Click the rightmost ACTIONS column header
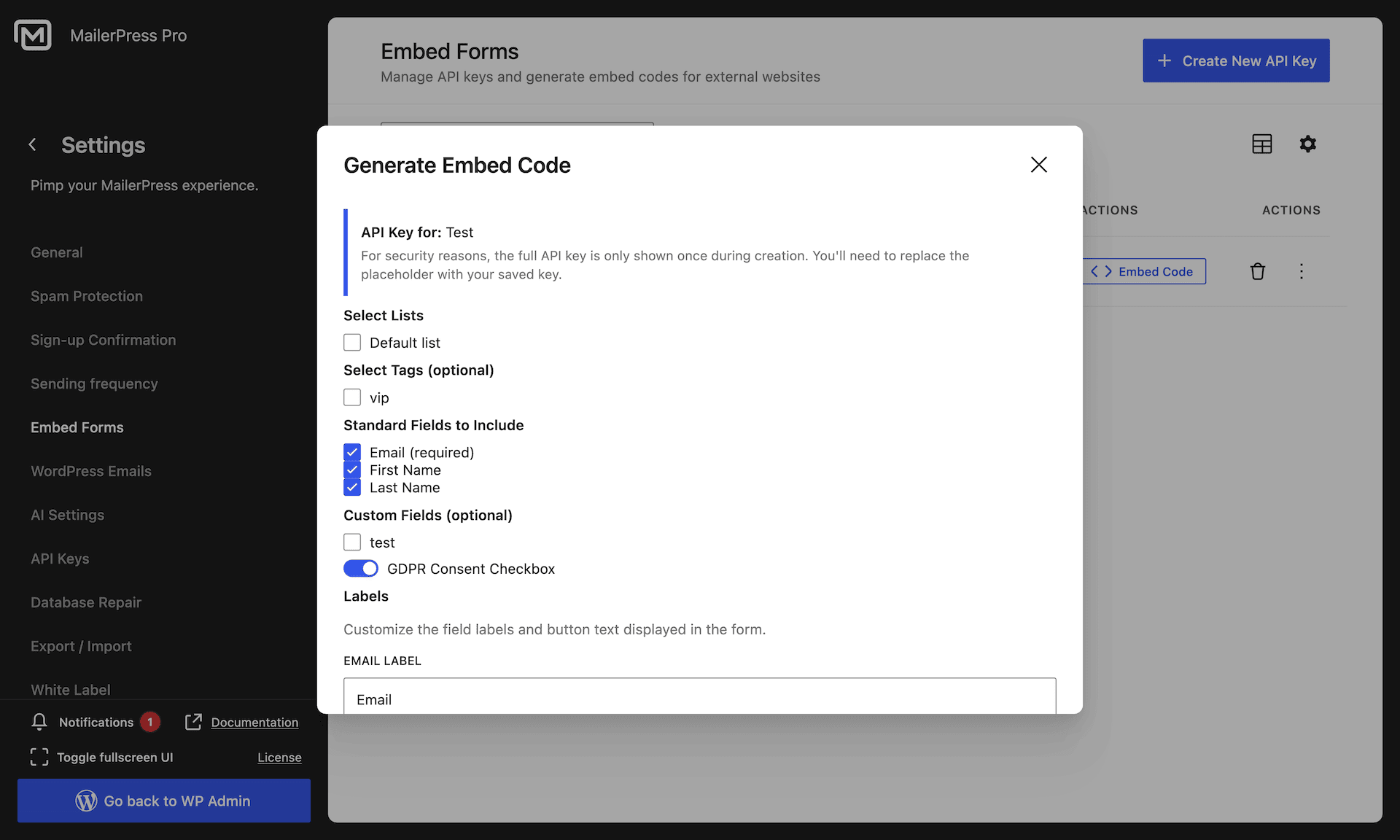Viewport: 1400px width, 840px height. tap(1291, 210)
